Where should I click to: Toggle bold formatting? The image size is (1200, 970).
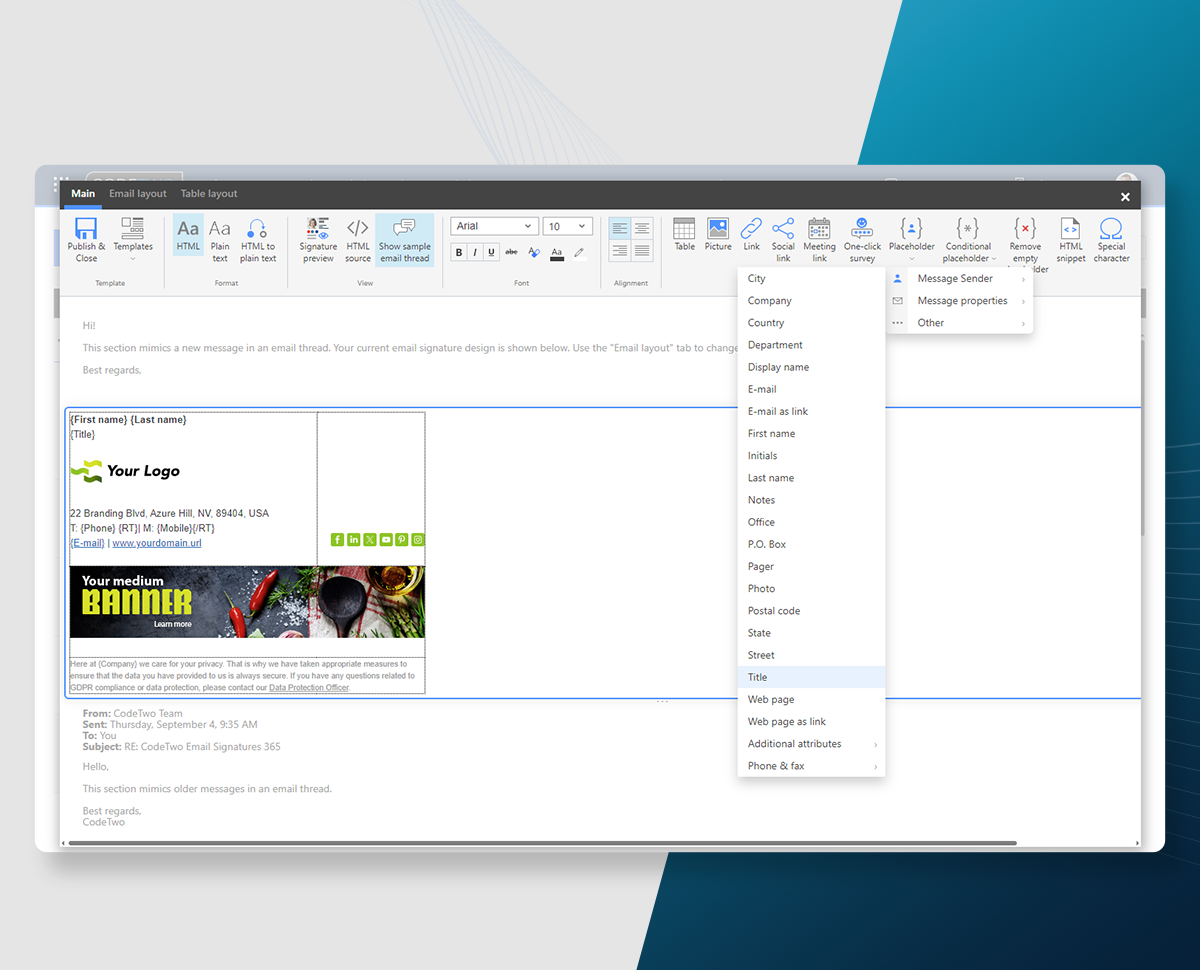[459, 252]
